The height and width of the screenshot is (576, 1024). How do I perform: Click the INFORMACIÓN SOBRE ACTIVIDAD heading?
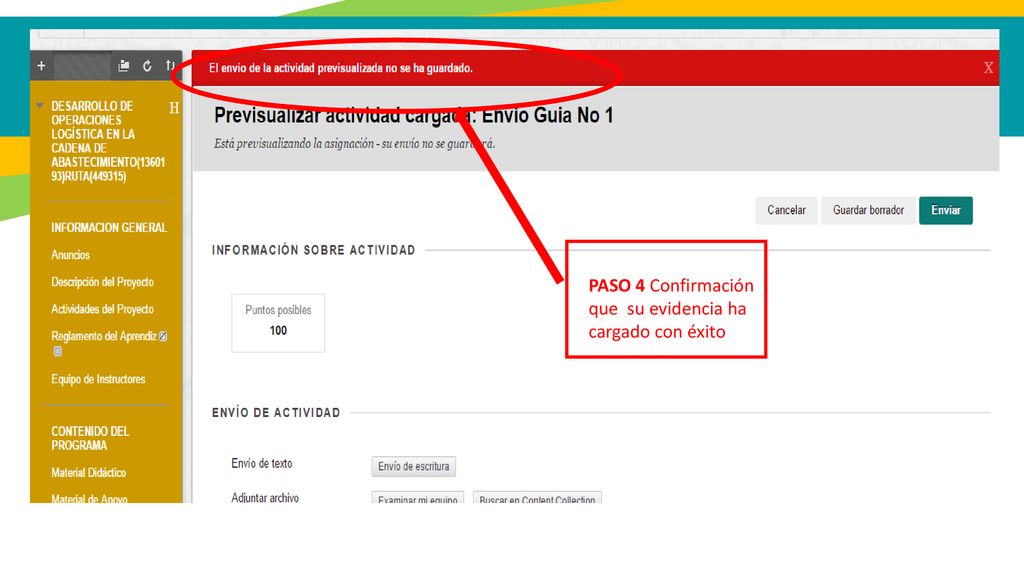[313, 250]
